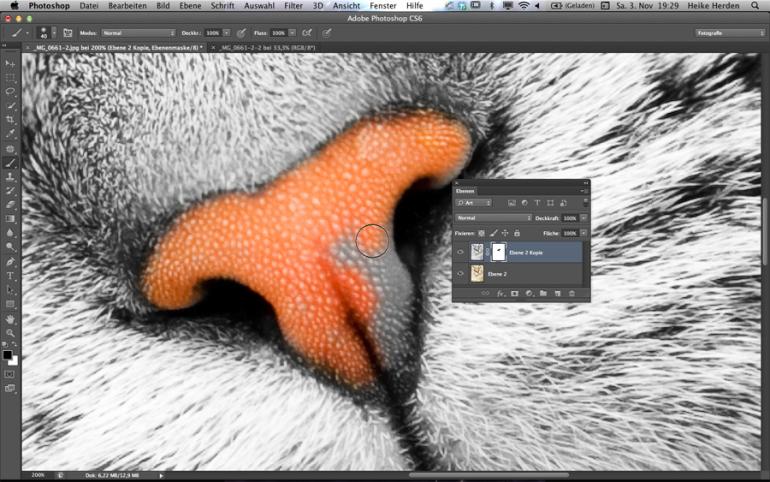
Task: Select the layer mask thumbnail of Ebene 2 Kopie
Action: coord(499,254)
